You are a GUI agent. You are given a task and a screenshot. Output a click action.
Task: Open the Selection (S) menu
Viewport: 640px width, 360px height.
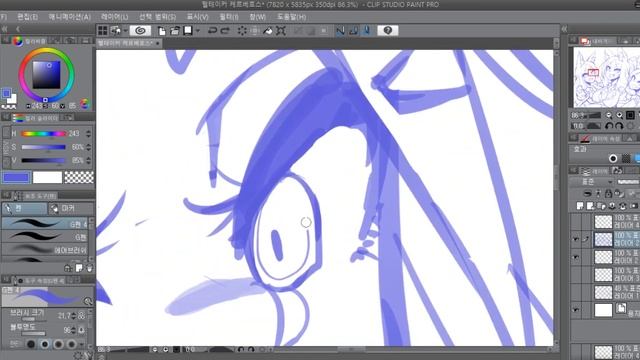point(158,17)
